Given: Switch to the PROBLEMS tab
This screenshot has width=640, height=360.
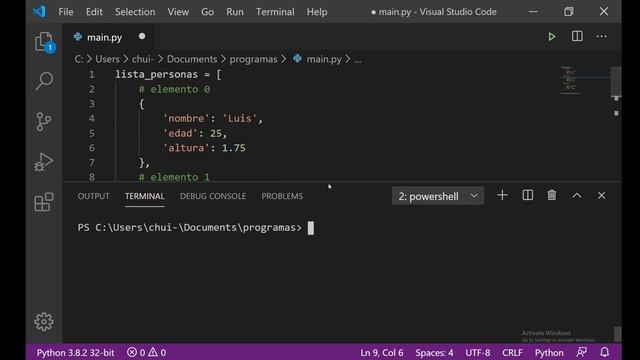Looking at the screenshot, I should coord(282,196).
